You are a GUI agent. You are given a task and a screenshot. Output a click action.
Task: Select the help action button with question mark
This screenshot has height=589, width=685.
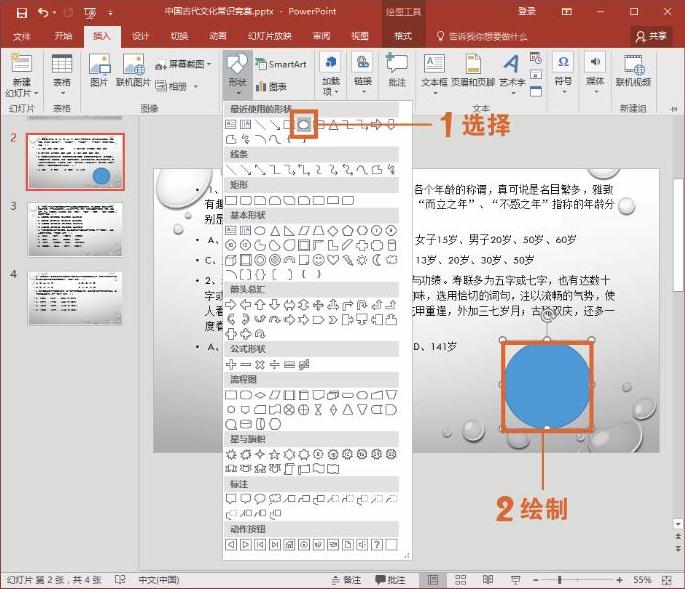click(377, 544)
